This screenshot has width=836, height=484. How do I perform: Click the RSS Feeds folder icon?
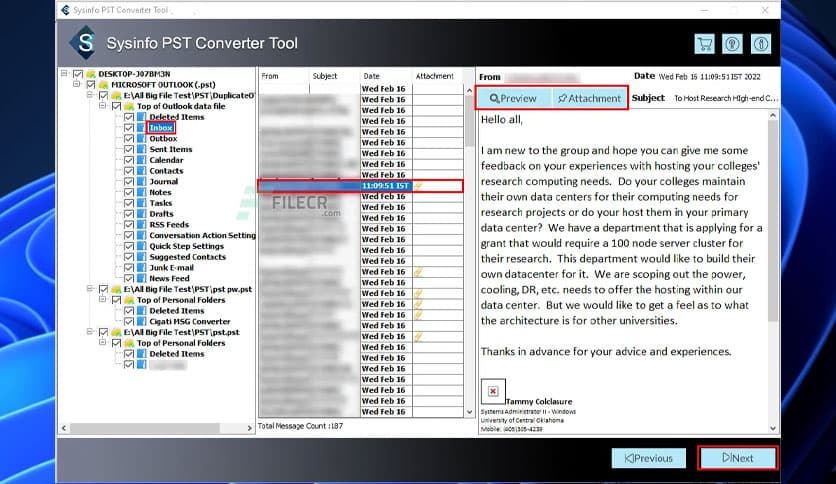141,224
